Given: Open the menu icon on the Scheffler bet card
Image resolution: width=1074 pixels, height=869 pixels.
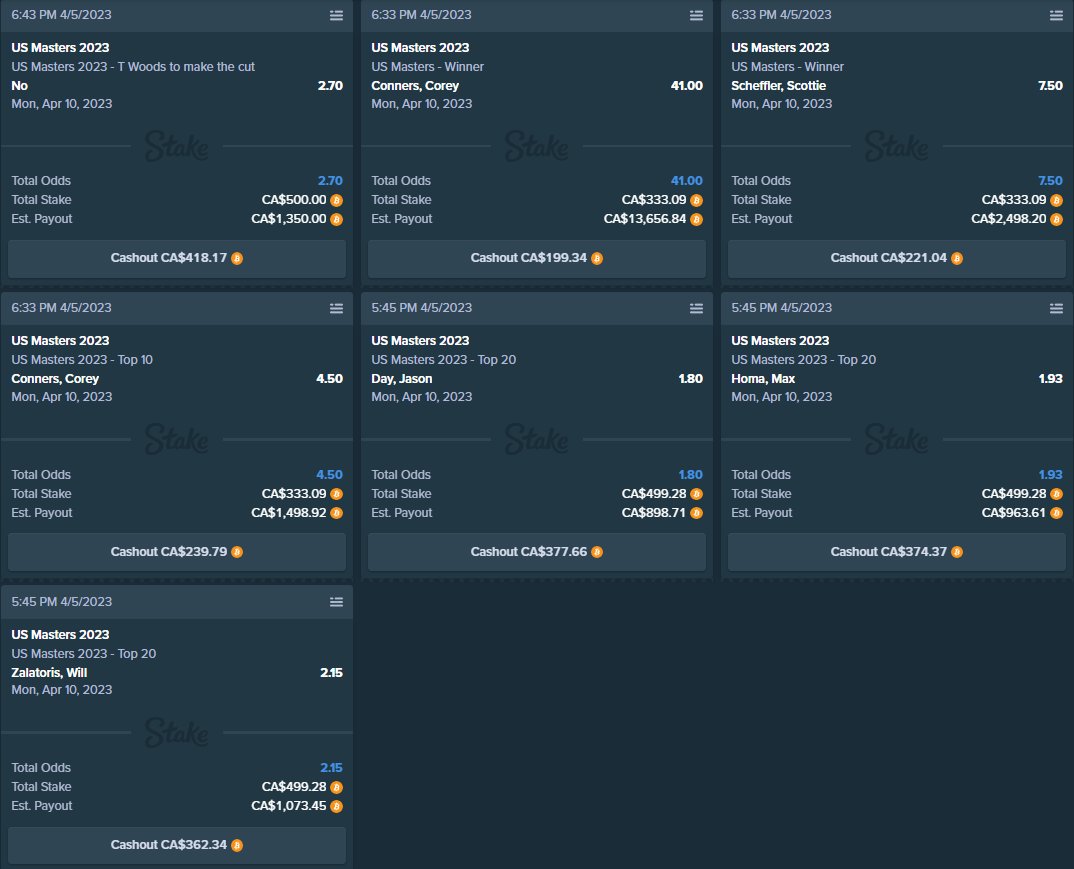Looking at the screenshot, I should click(1056, 15).
